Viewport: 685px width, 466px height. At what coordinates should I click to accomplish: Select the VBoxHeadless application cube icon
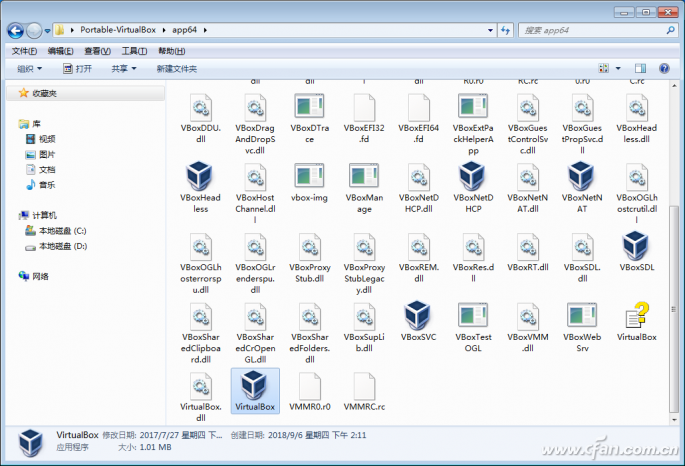pos(200,176)
